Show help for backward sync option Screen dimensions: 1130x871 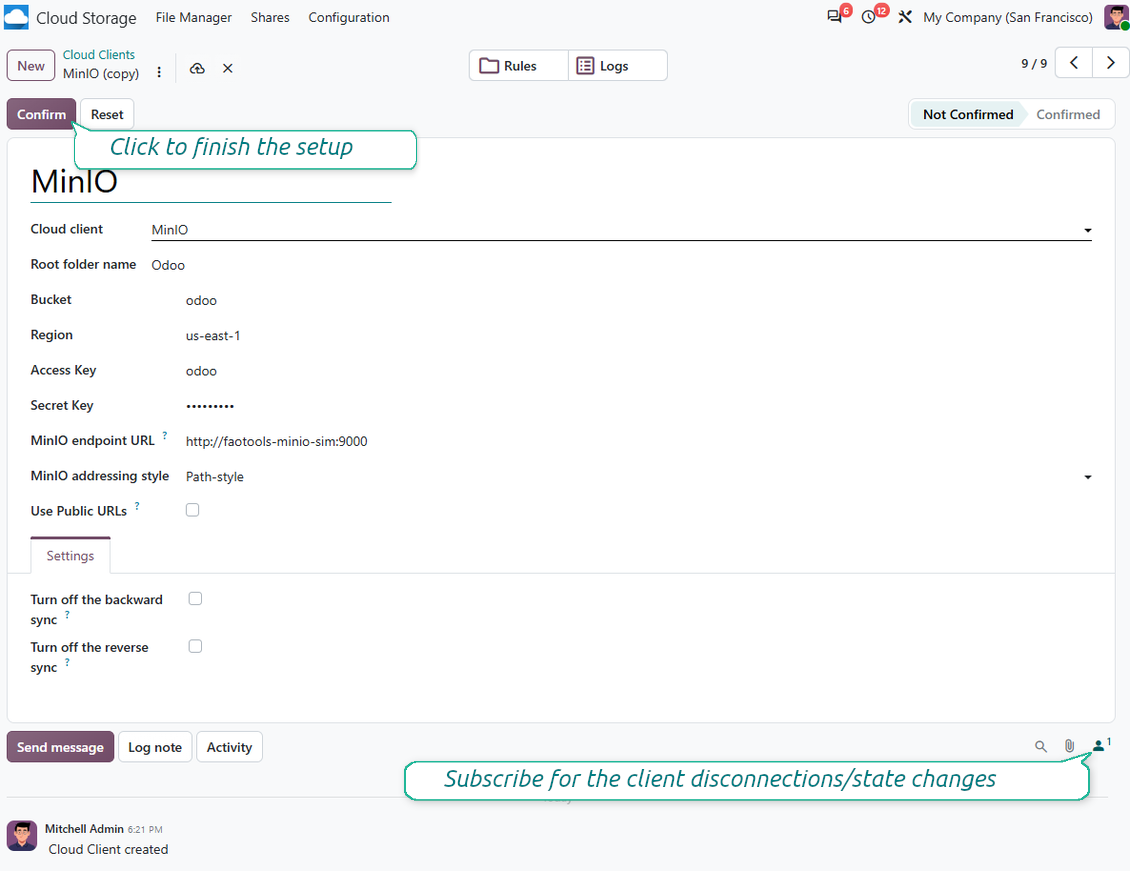coord(67,615)
